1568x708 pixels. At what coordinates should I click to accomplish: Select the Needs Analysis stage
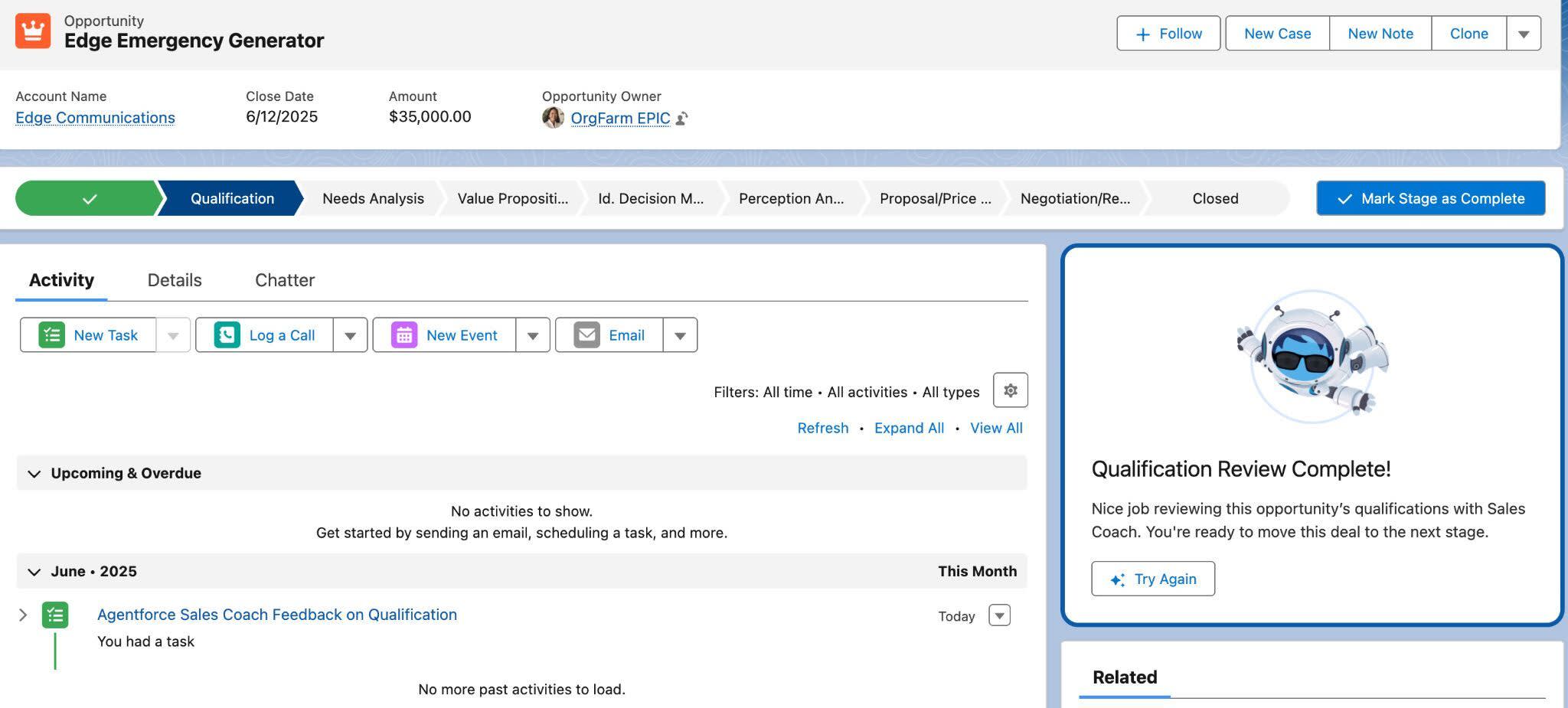point(373,198)
